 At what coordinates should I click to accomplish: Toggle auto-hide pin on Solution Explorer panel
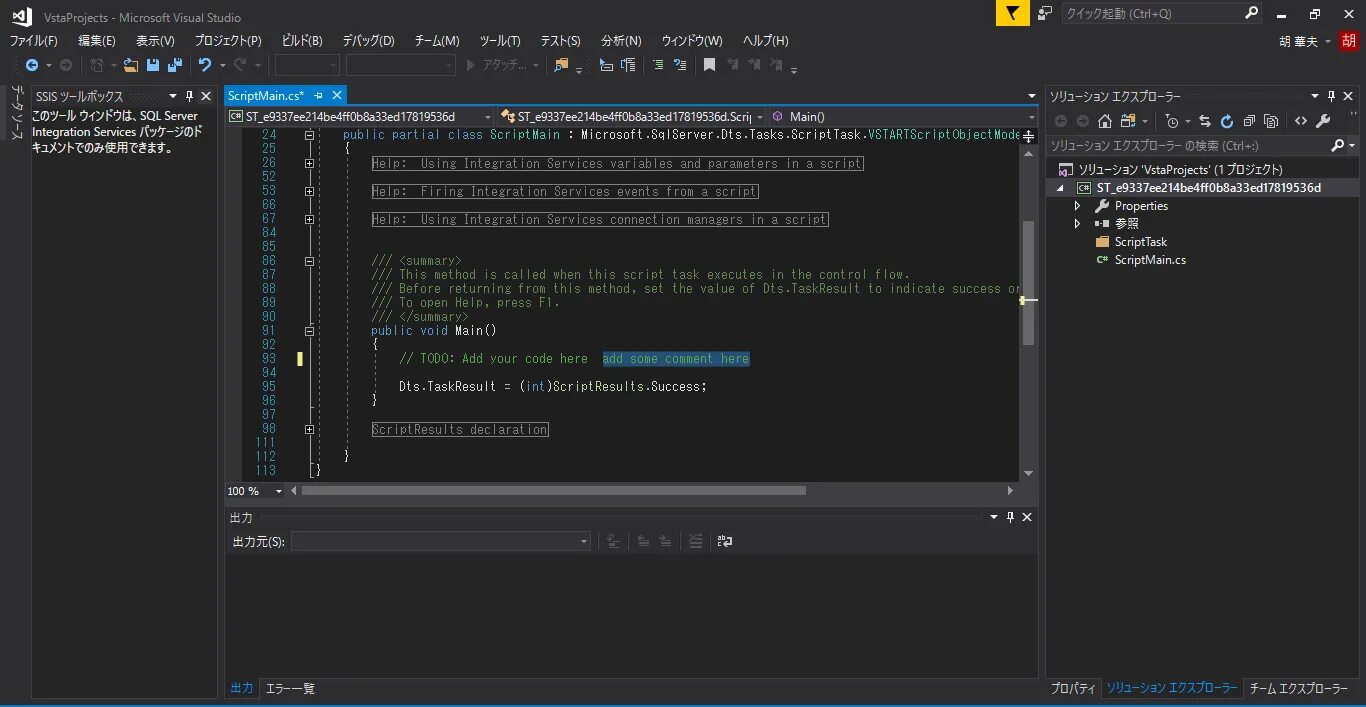coord(1331,96)
